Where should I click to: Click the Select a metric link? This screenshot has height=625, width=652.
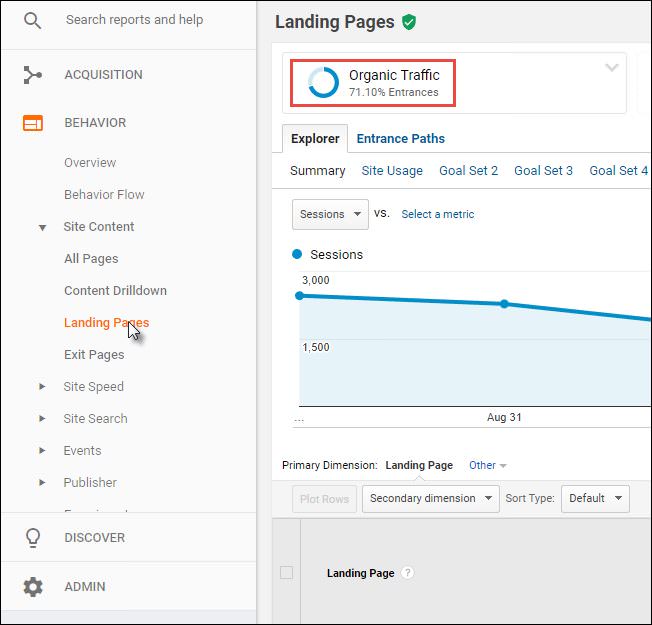click(437, 214)
